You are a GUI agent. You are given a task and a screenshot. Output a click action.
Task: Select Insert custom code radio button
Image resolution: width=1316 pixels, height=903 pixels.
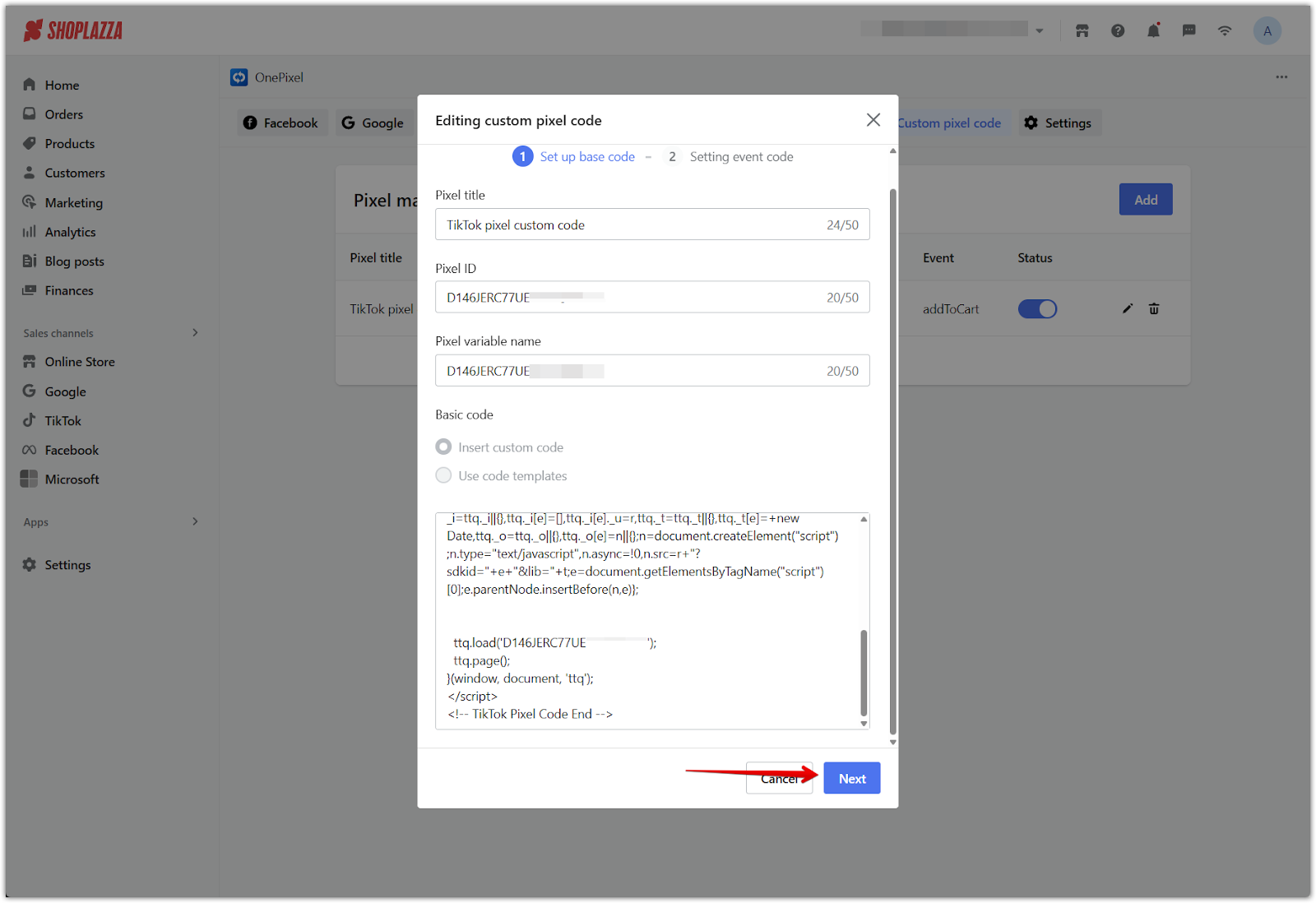click(443, 447)
